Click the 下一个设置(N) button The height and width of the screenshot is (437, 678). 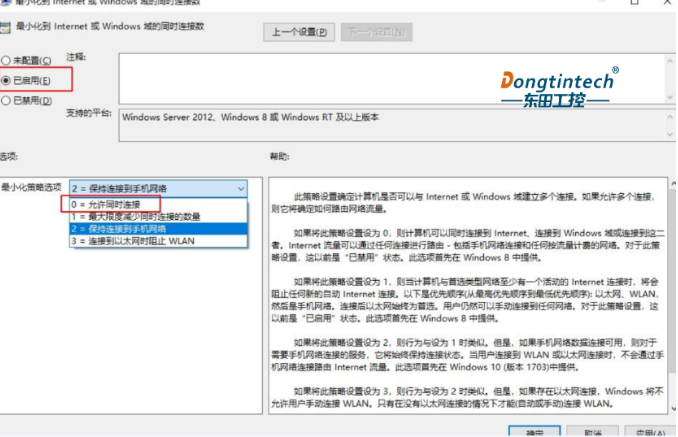point(376,32)
